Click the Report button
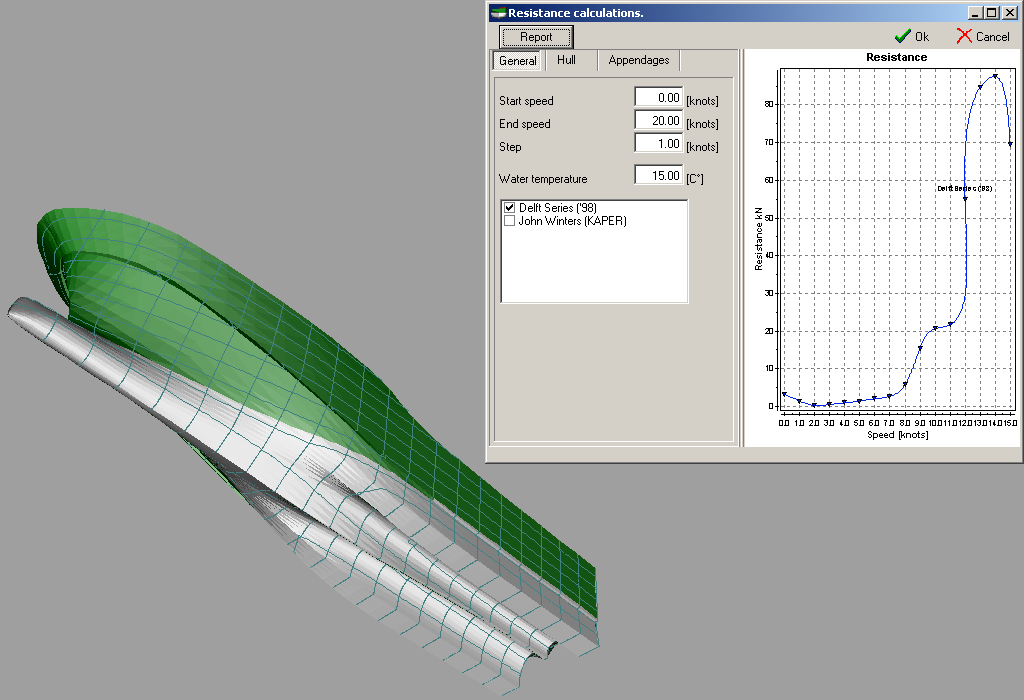The height and width of the screenshot is (700, 1024). 536,37
